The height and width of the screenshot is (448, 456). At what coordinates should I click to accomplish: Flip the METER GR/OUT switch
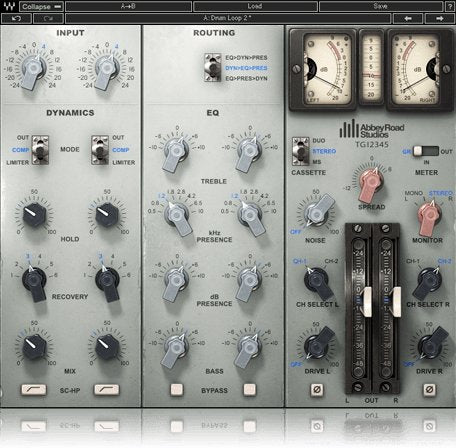click(426, 151)
